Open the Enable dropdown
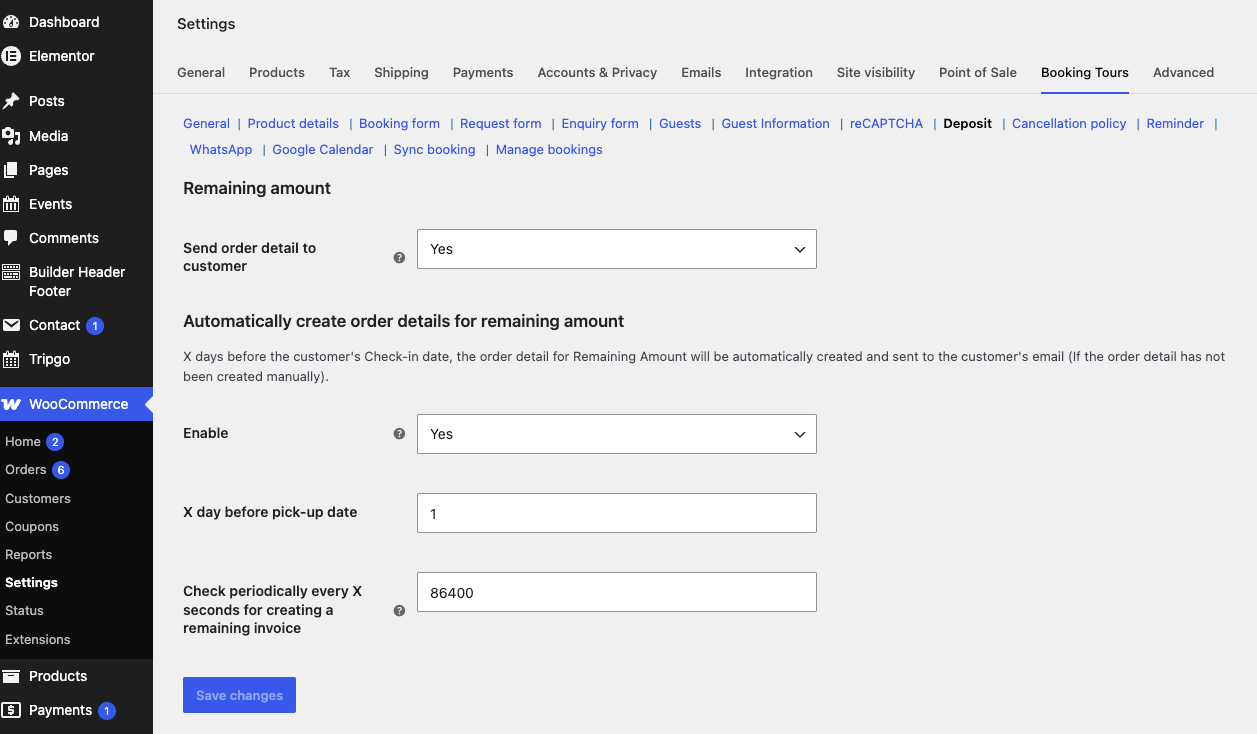1257x734 pixels. pyautogui.click(x=617, y=434)
